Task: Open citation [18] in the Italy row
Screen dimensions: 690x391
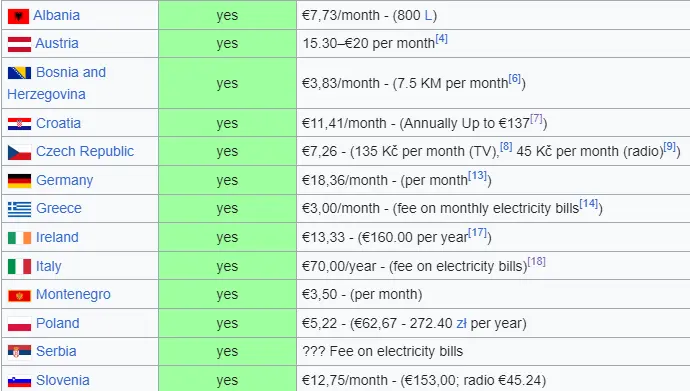Action: pos(536,261)
